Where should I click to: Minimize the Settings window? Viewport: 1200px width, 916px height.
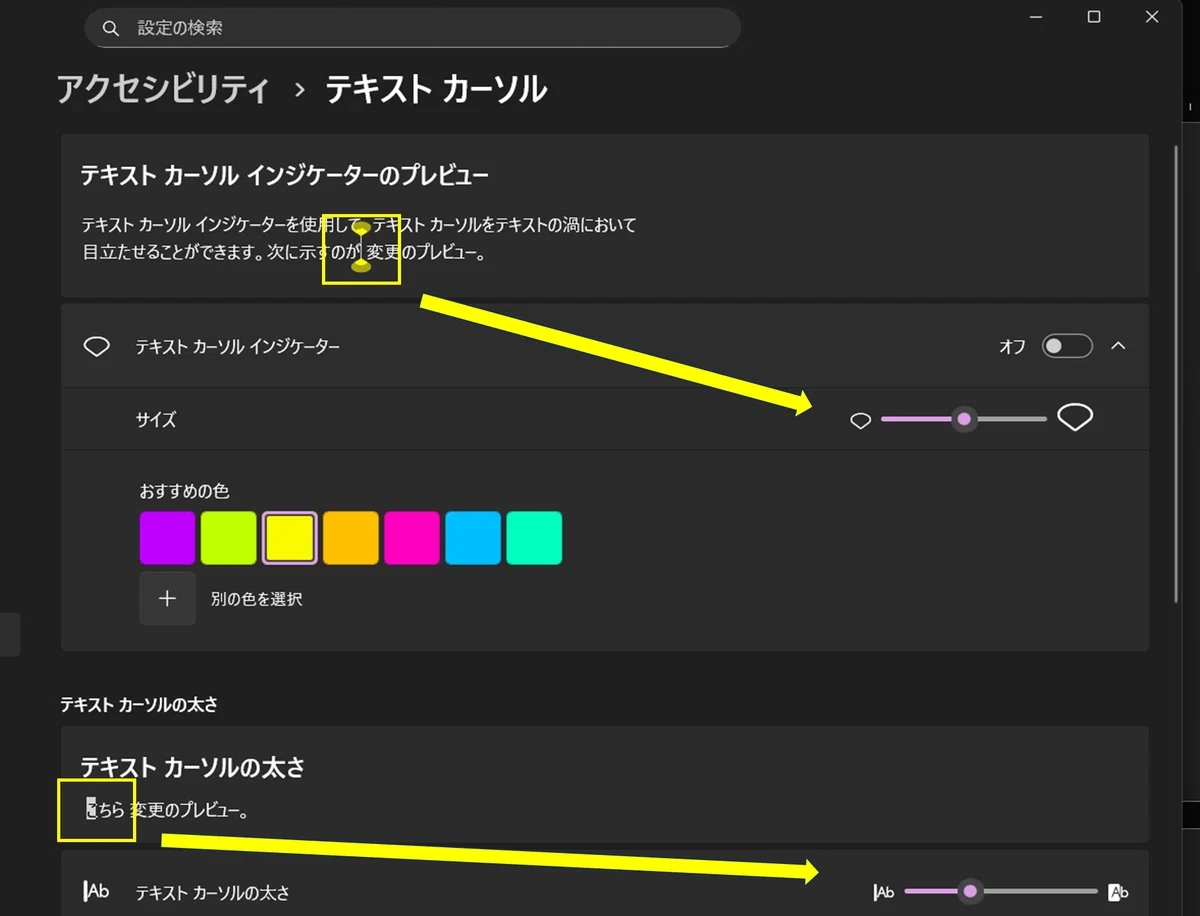tap(1037, 16)
